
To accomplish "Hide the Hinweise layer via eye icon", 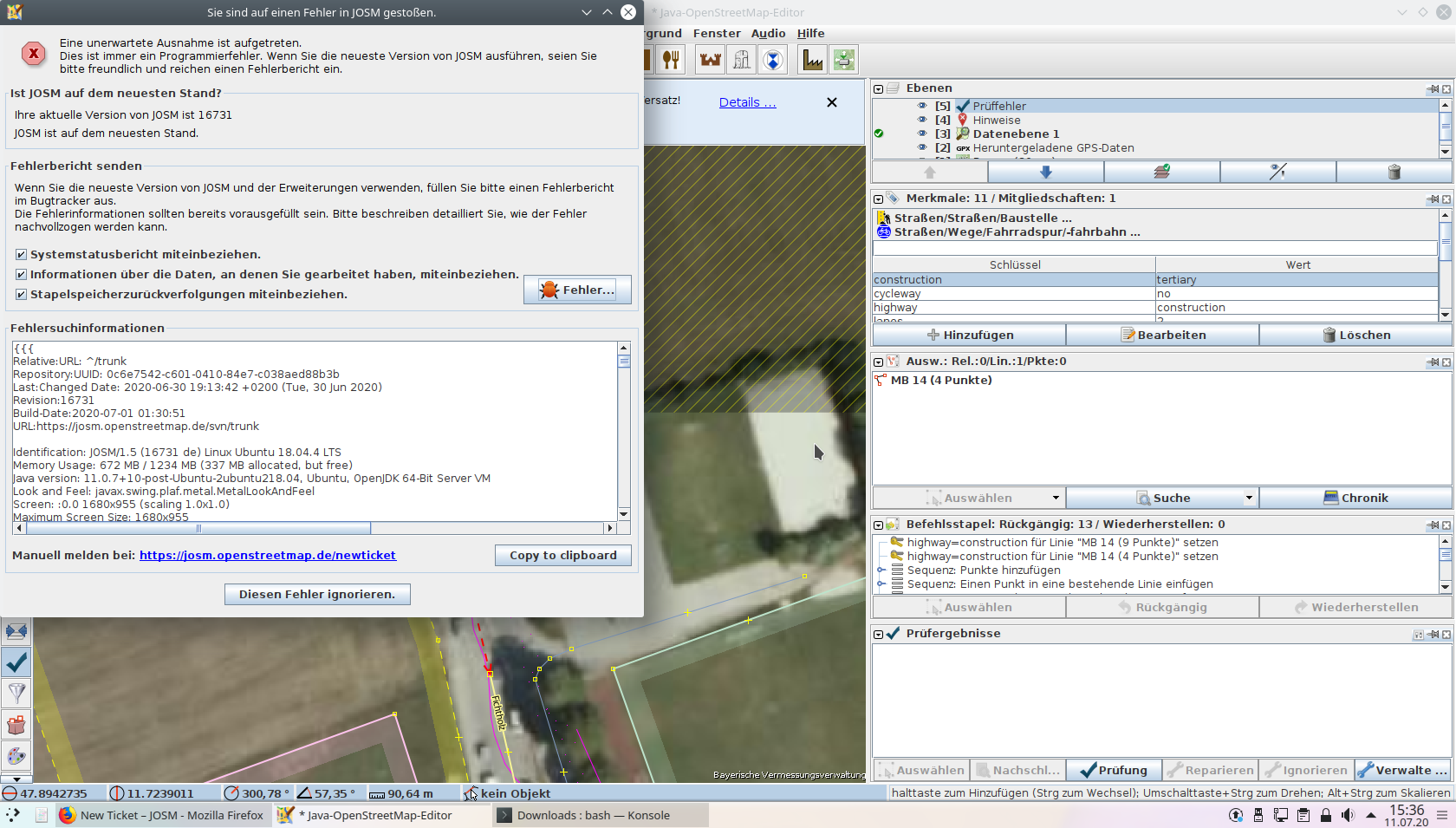I will pyautogui.click(x=922, y=120).
